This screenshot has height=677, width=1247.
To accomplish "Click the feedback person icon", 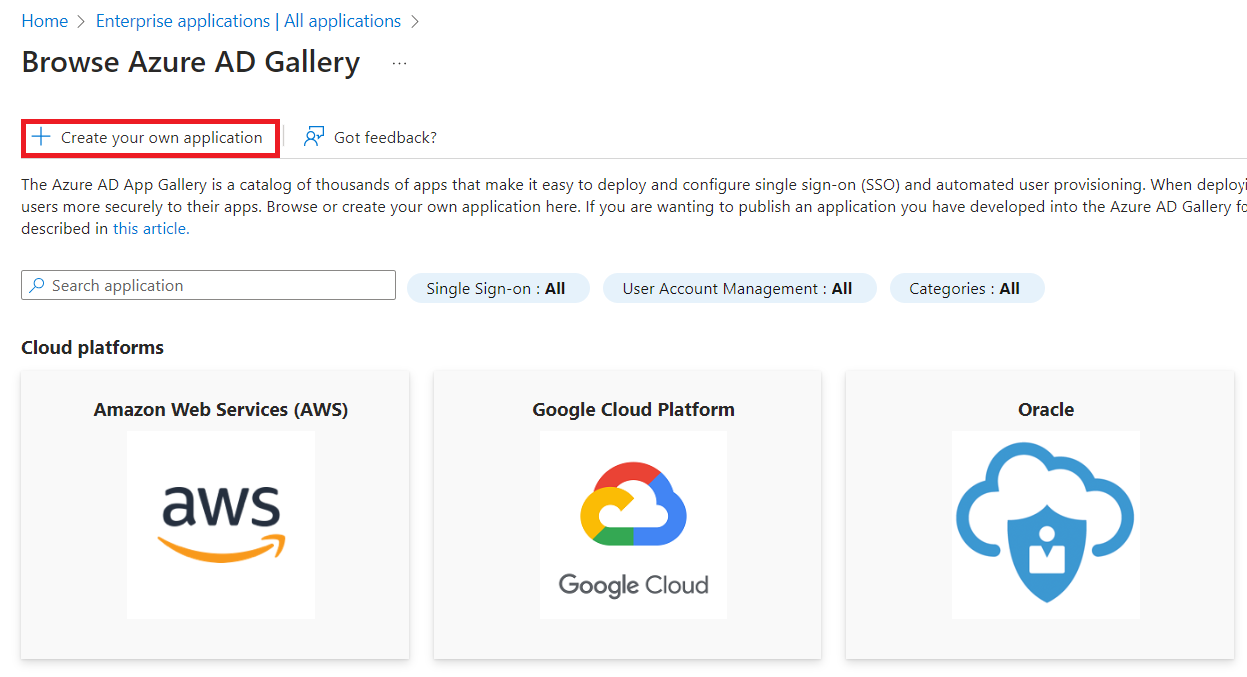I will coord(313,135).
